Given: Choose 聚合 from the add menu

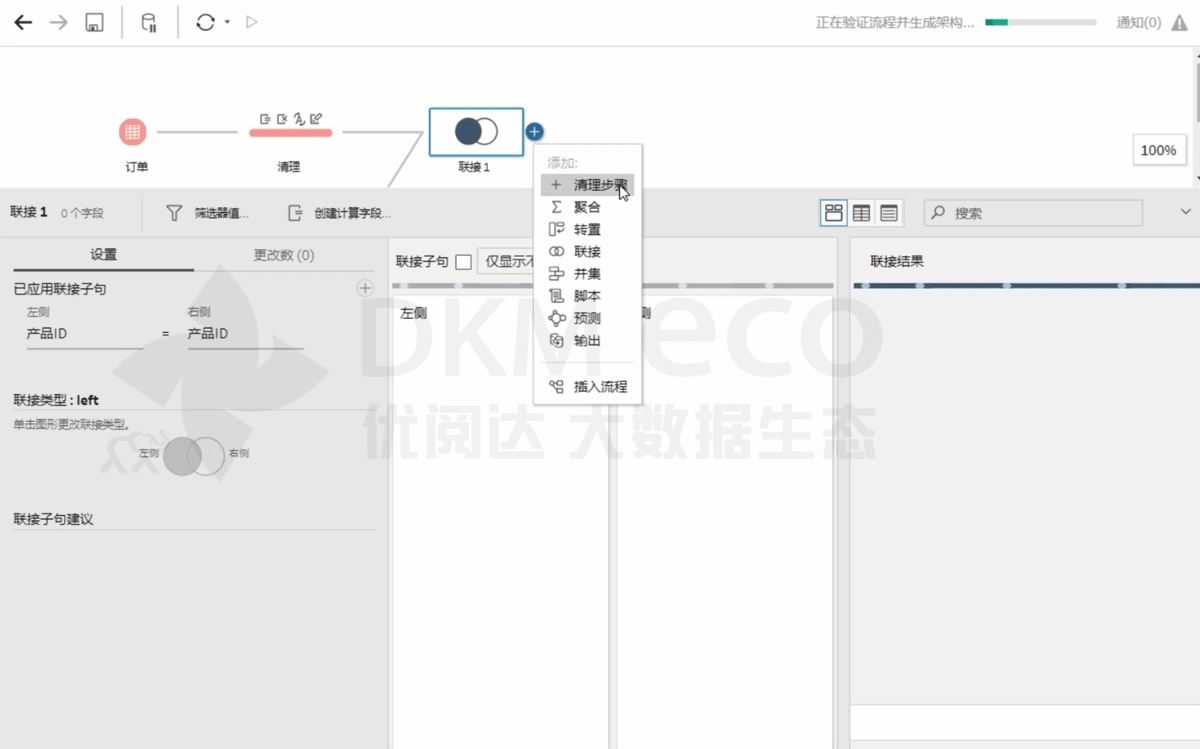Looking at the screenshot, I should point(587,207).
